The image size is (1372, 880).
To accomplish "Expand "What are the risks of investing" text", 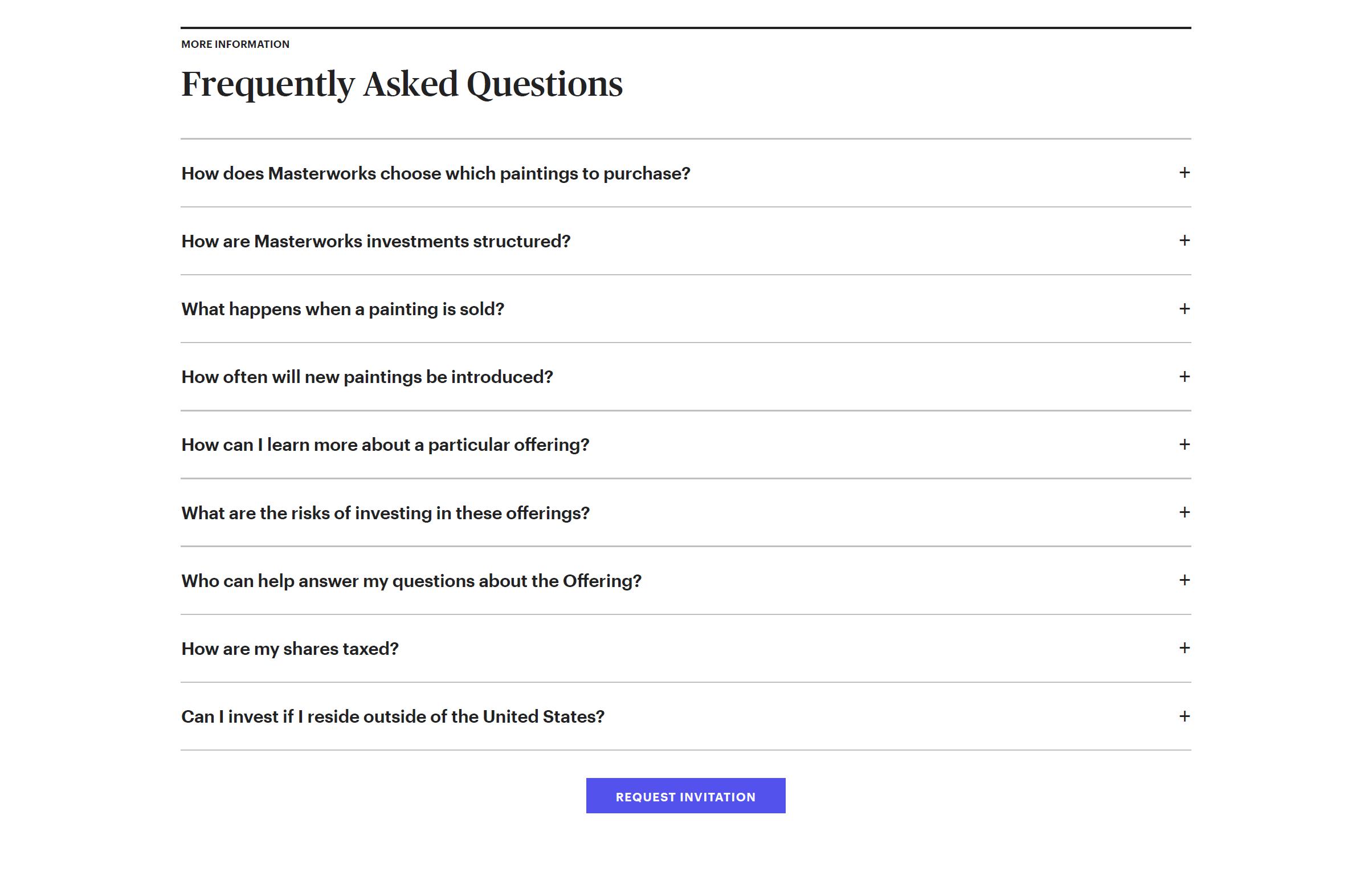I will pyautogui.click(x=385, y=513).
